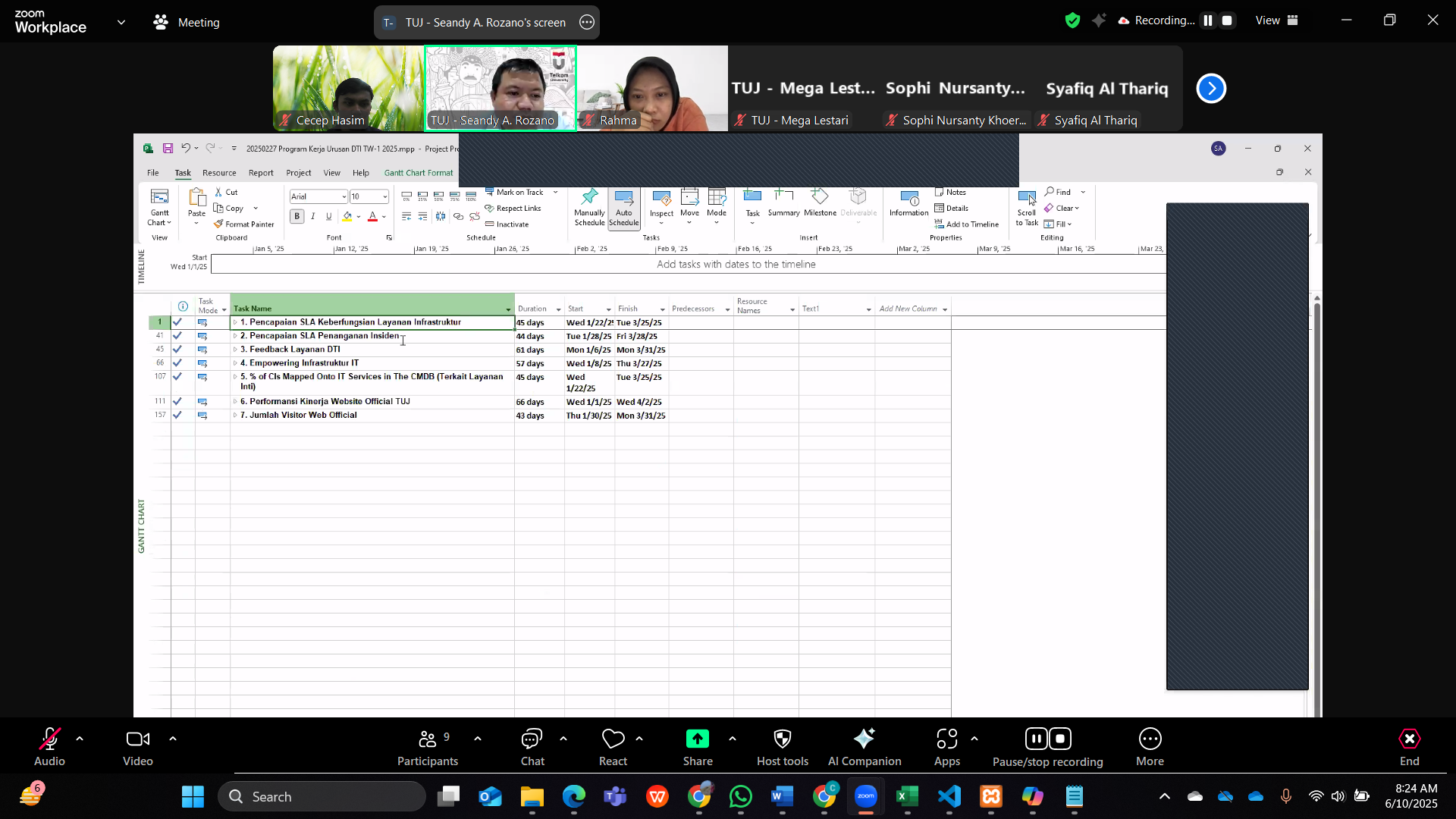This screenshot has height=819, width=1456.
Task: Click the red font color swatch
Action: (372, 217)
